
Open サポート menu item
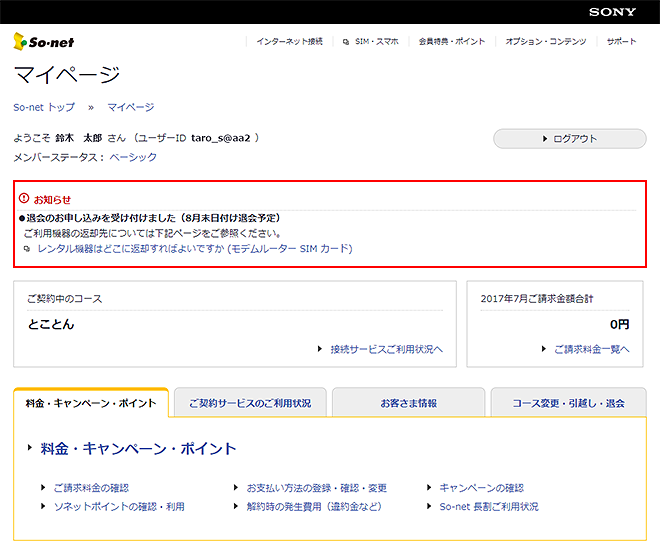pyautogui.click(x=621, y=42)
